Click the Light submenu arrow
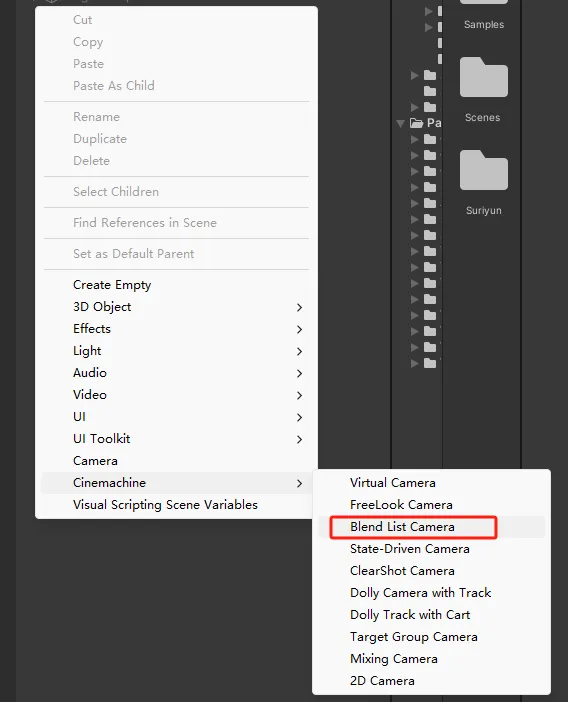This screenshot has height=702, width=568. coord(299,351)
